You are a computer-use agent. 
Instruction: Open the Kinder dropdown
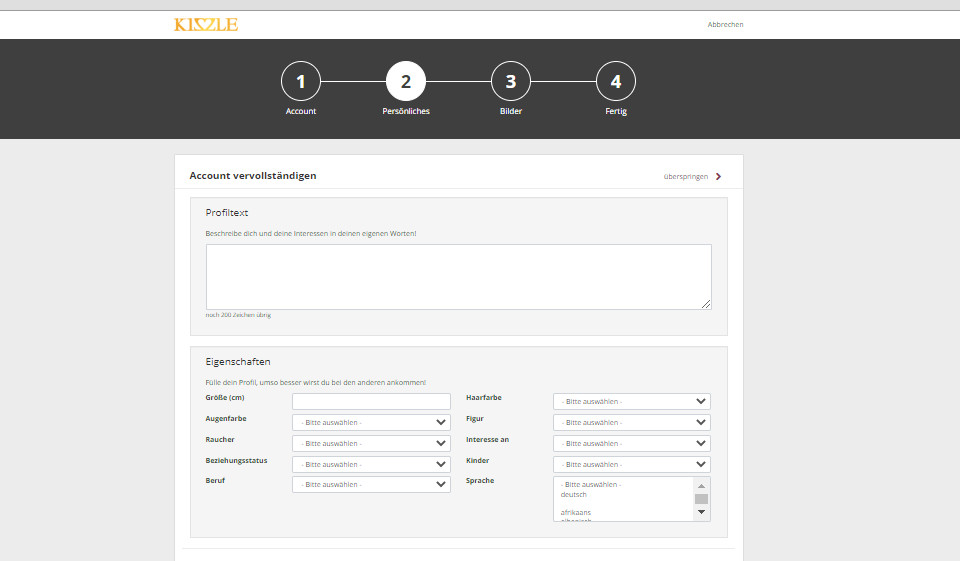point(632,464)
